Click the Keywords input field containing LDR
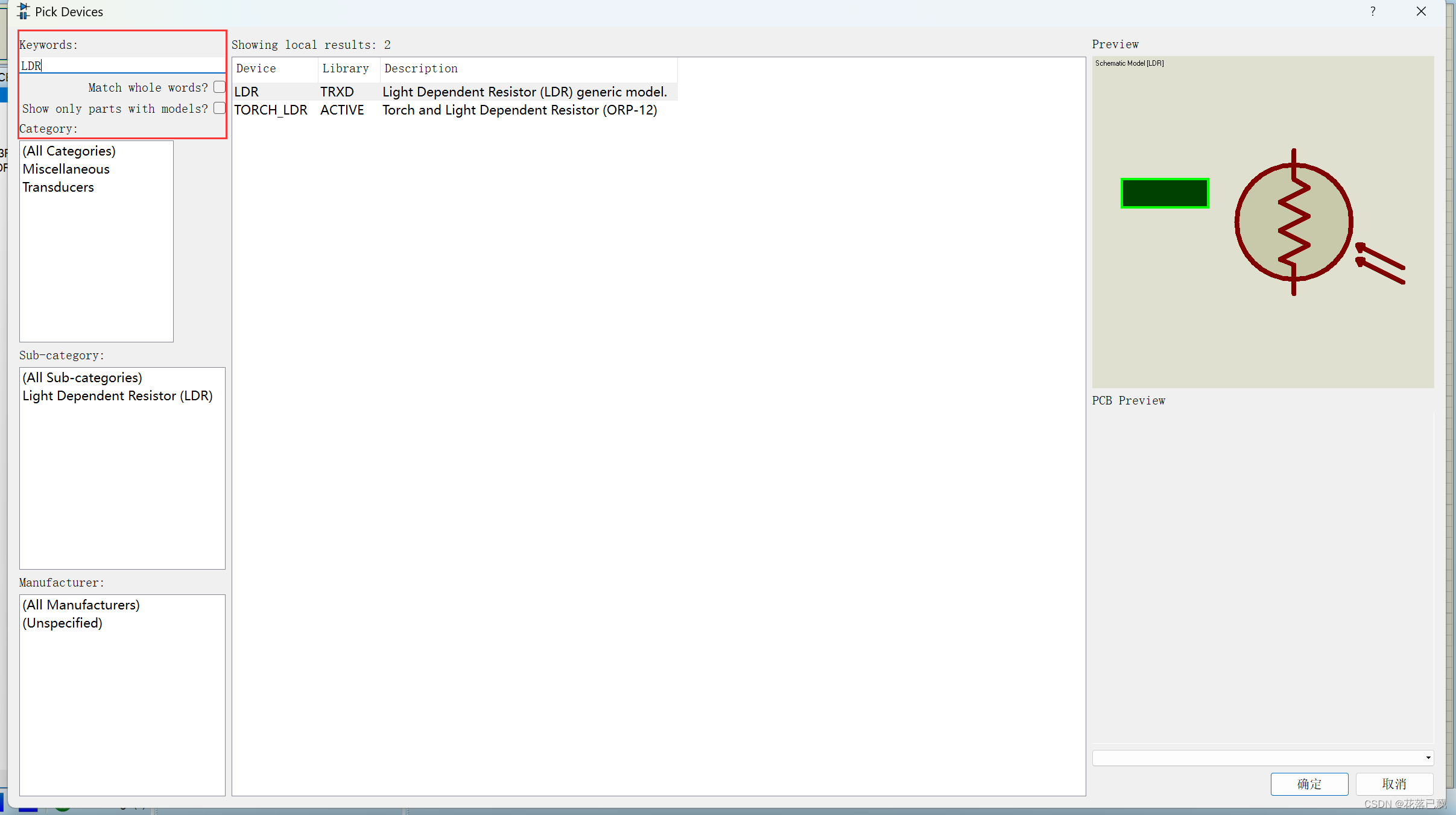1456x815 pixels. [122, 66]
